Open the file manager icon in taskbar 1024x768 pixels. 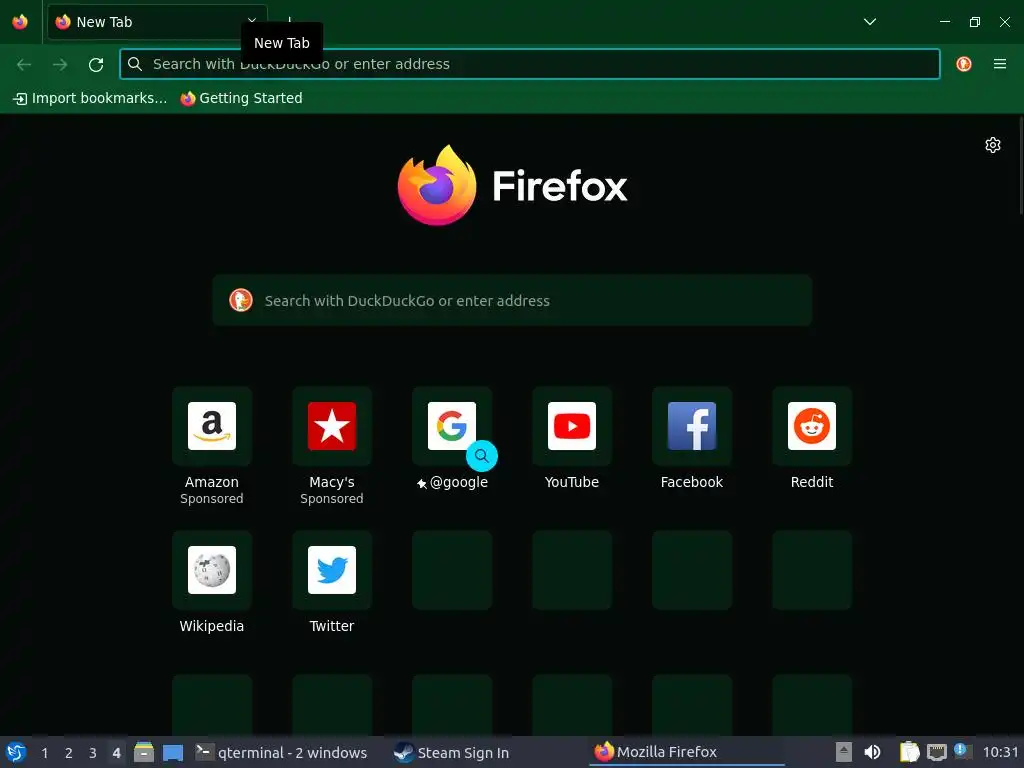point(144,752)
